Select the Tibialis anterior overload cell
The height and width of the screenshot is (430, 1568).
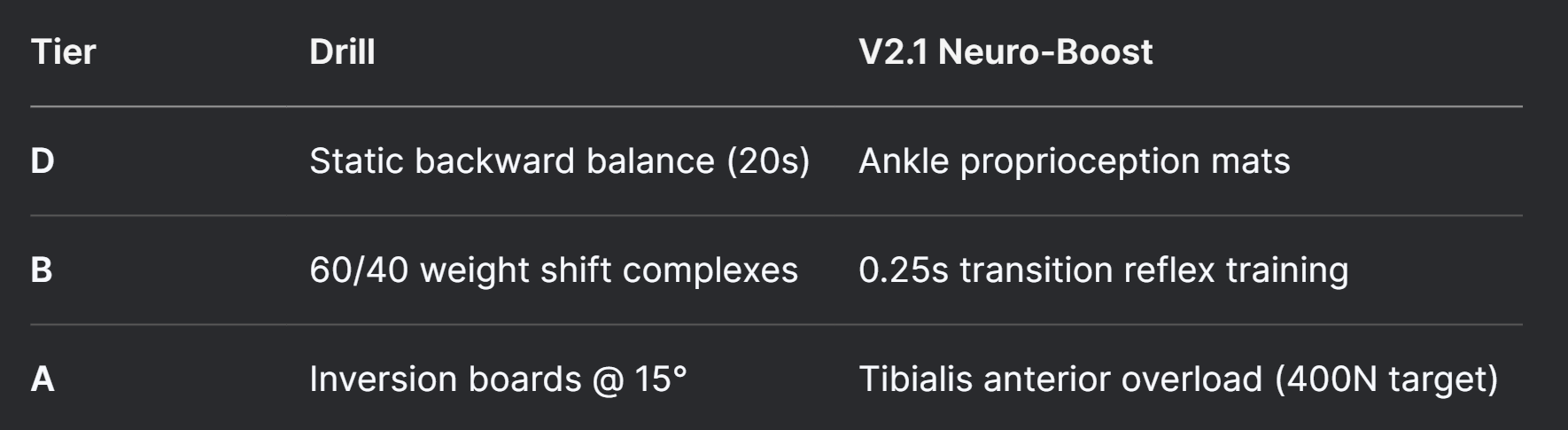1178,379
